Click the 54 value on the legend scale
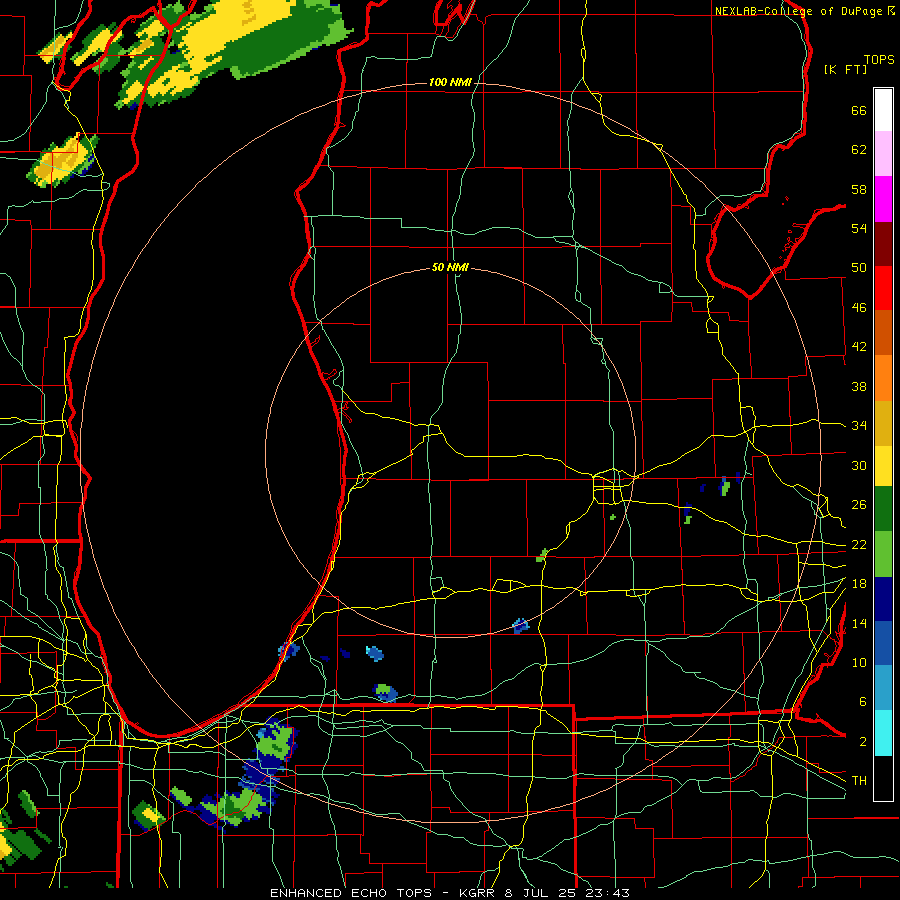Image resolution: width=900 pixels, height=900 pixels. (859, 228)
